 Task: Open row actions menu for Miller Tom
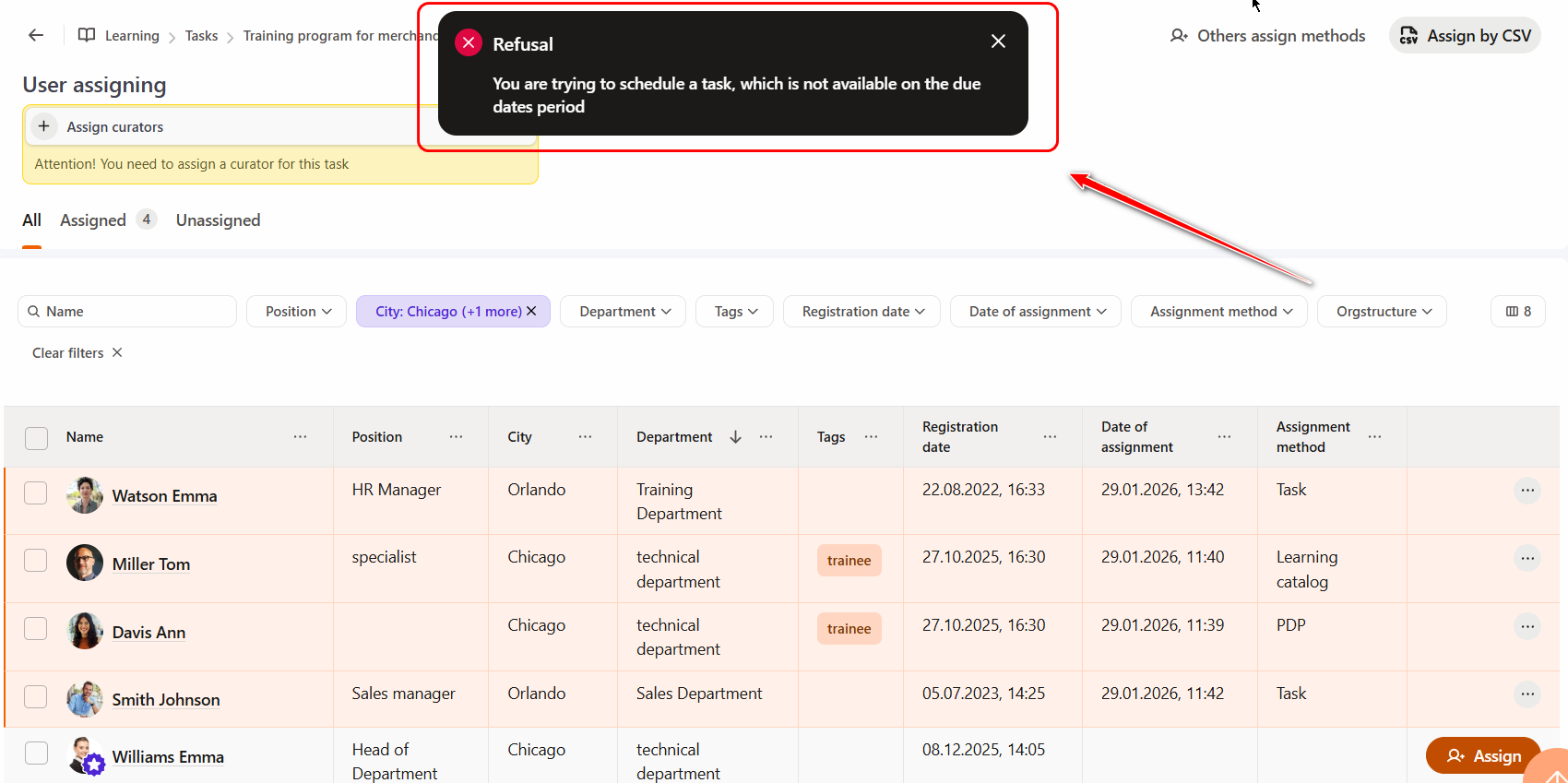pos(1527,558)
